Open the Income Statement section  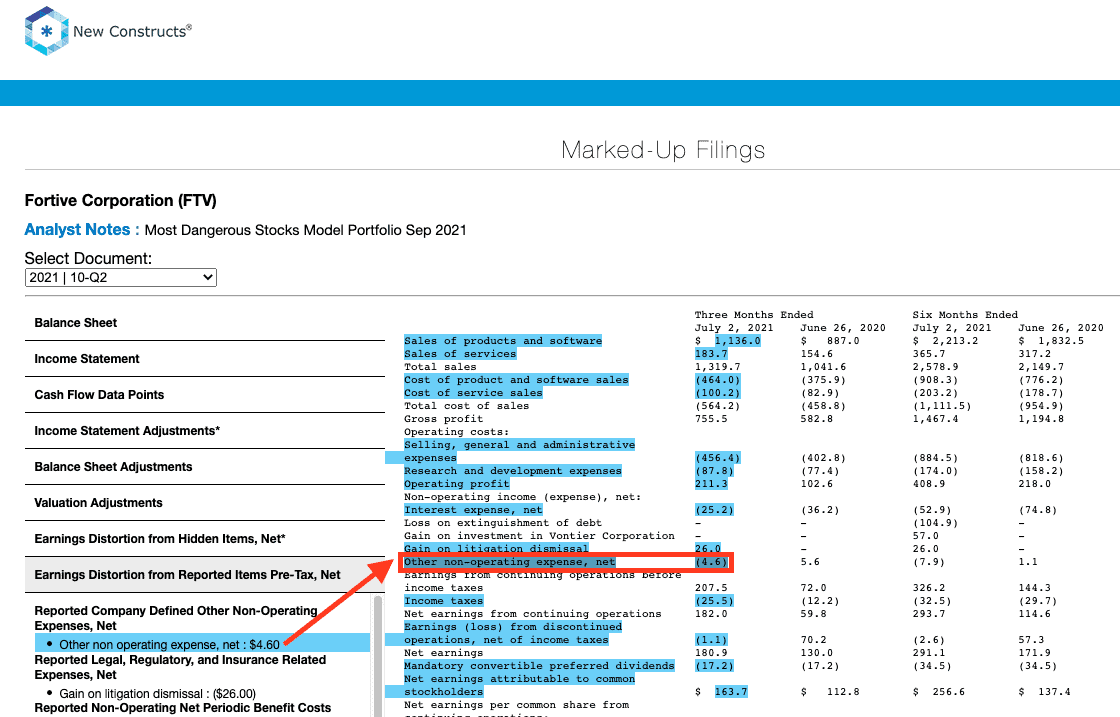pyautogui.click(x=205, y=358)
